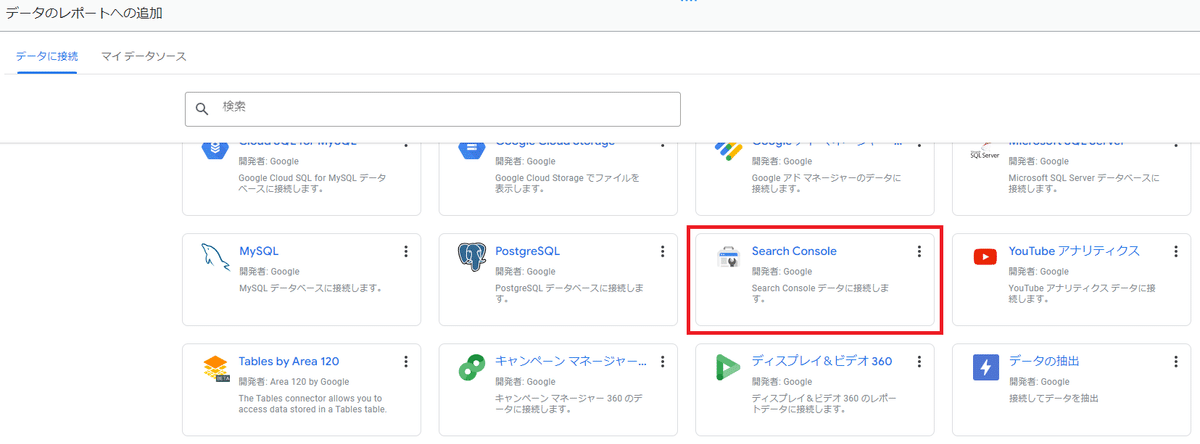
Task: Select the ディスプレイ＆ビデオ 360 title
Action: pyautogui.click(x=822, y=361)
